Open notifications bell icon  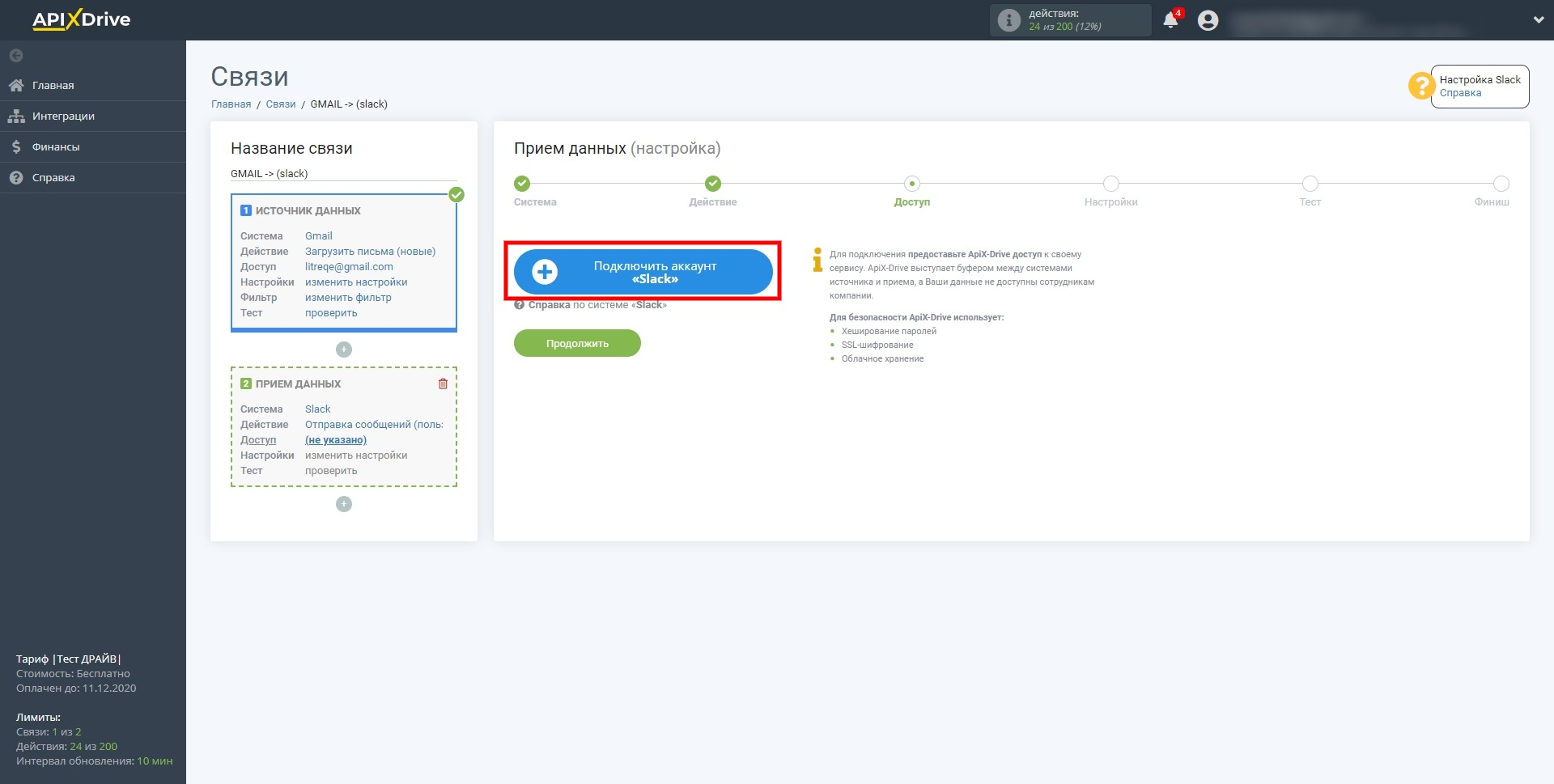coord(1170,20)
